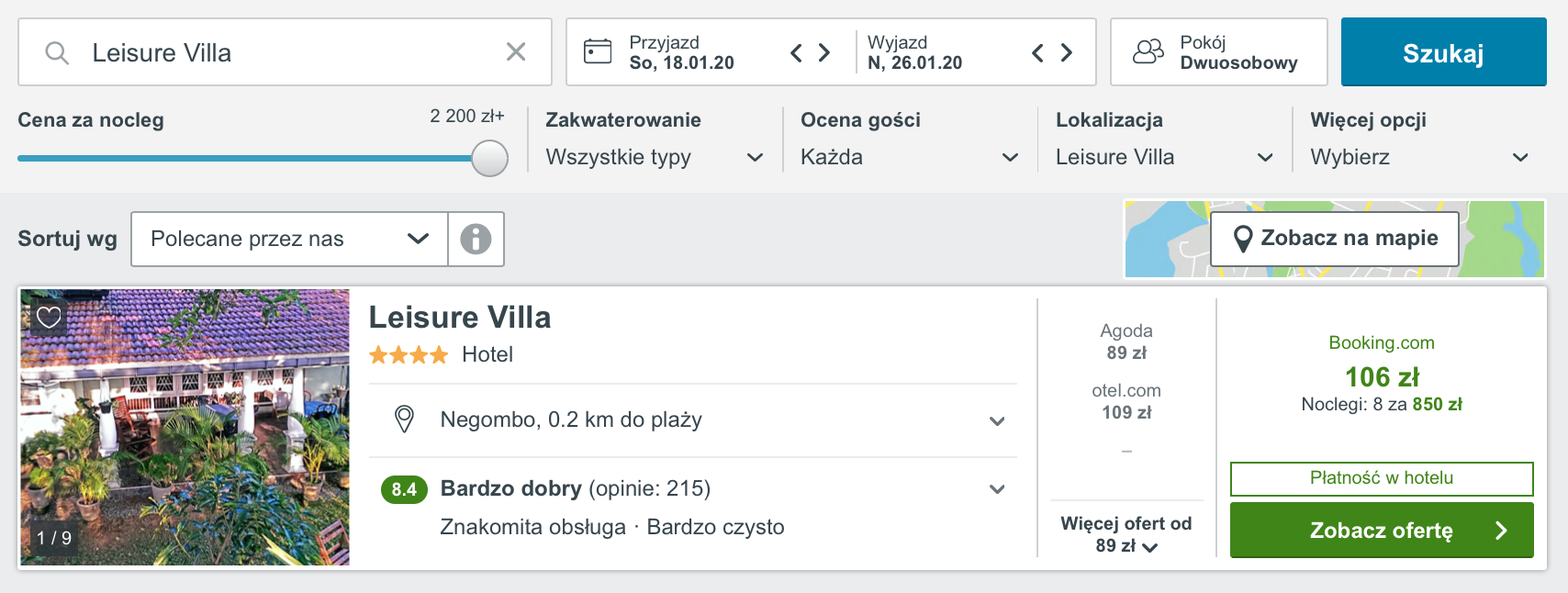Open the room type guests selector
This screenshot has height=593, width=1568.
pyautogui.click(x=1219, y=52)
